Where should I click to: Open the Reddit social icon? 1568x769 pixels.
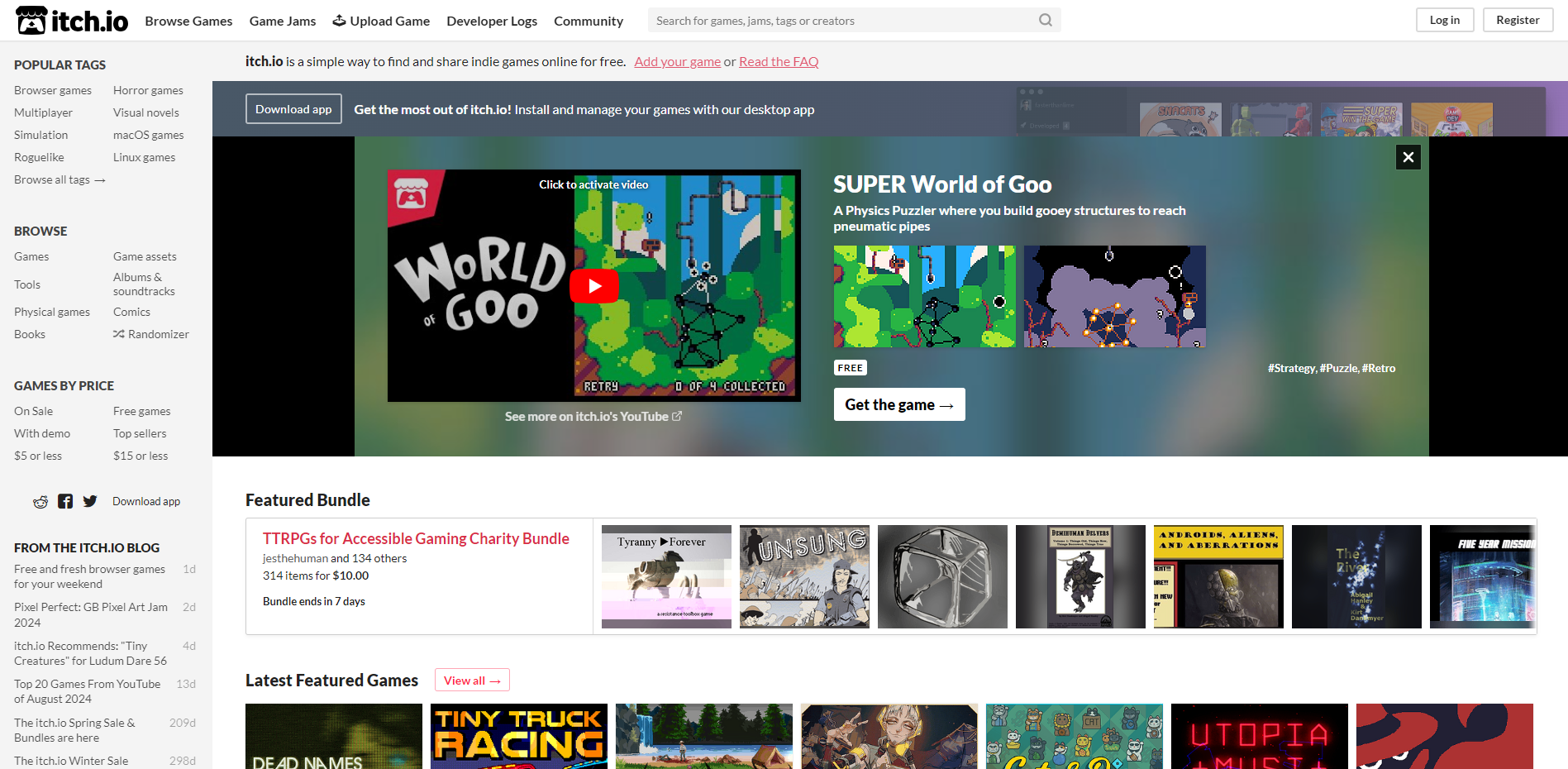click(41, 502)
